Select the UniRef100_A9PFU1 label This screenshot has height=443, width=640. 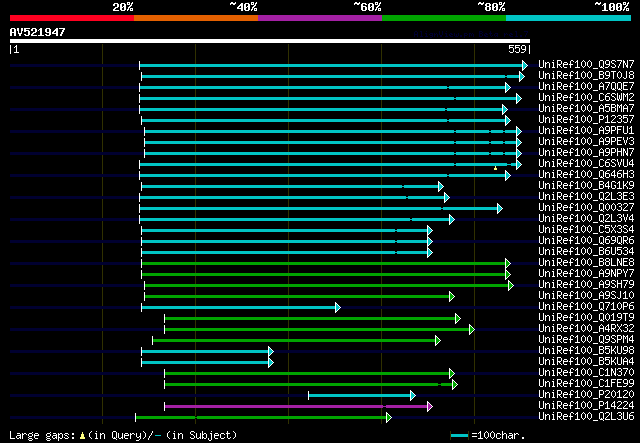[586, 130]
